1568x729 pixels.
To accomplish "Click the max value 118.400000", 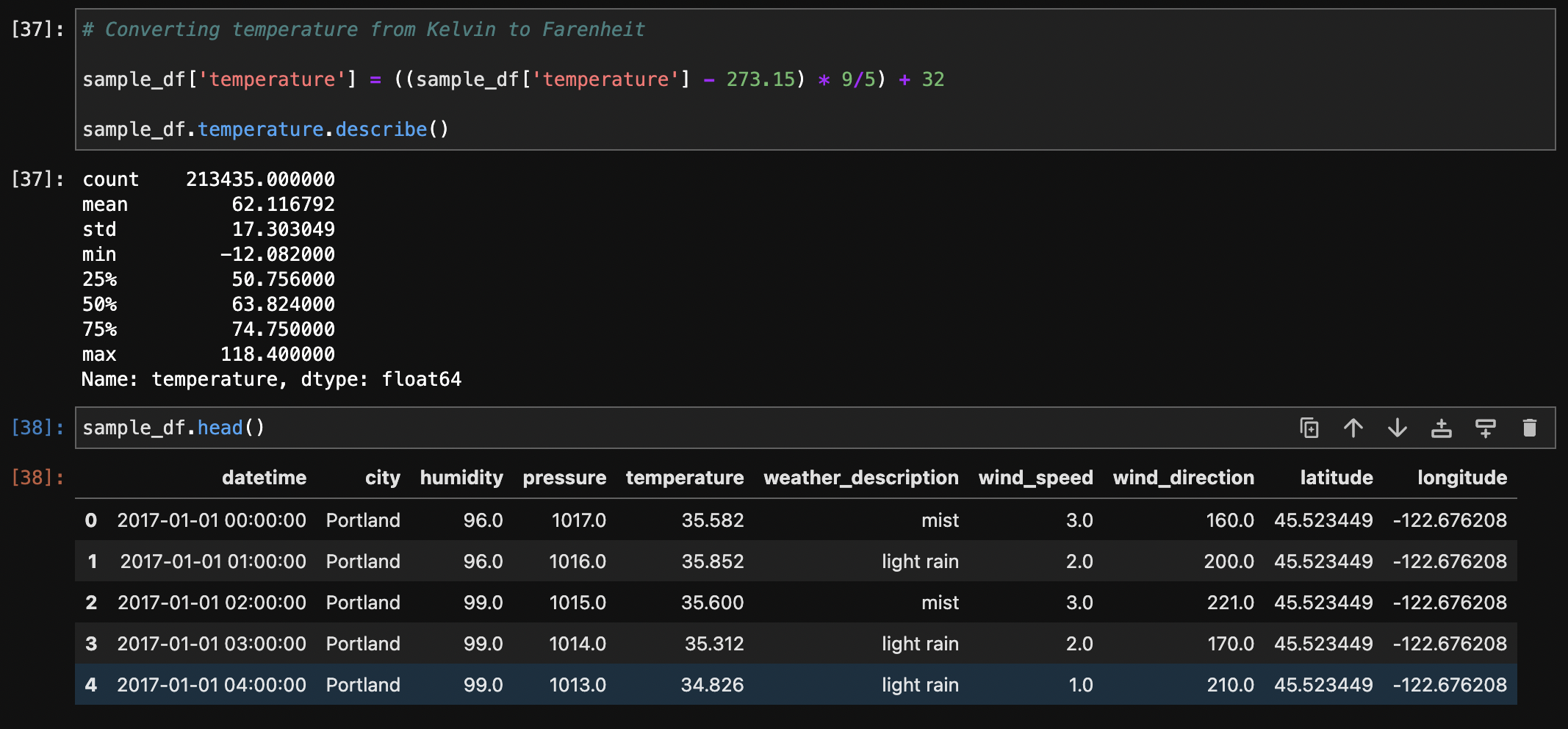I will (x=278, y=354).
